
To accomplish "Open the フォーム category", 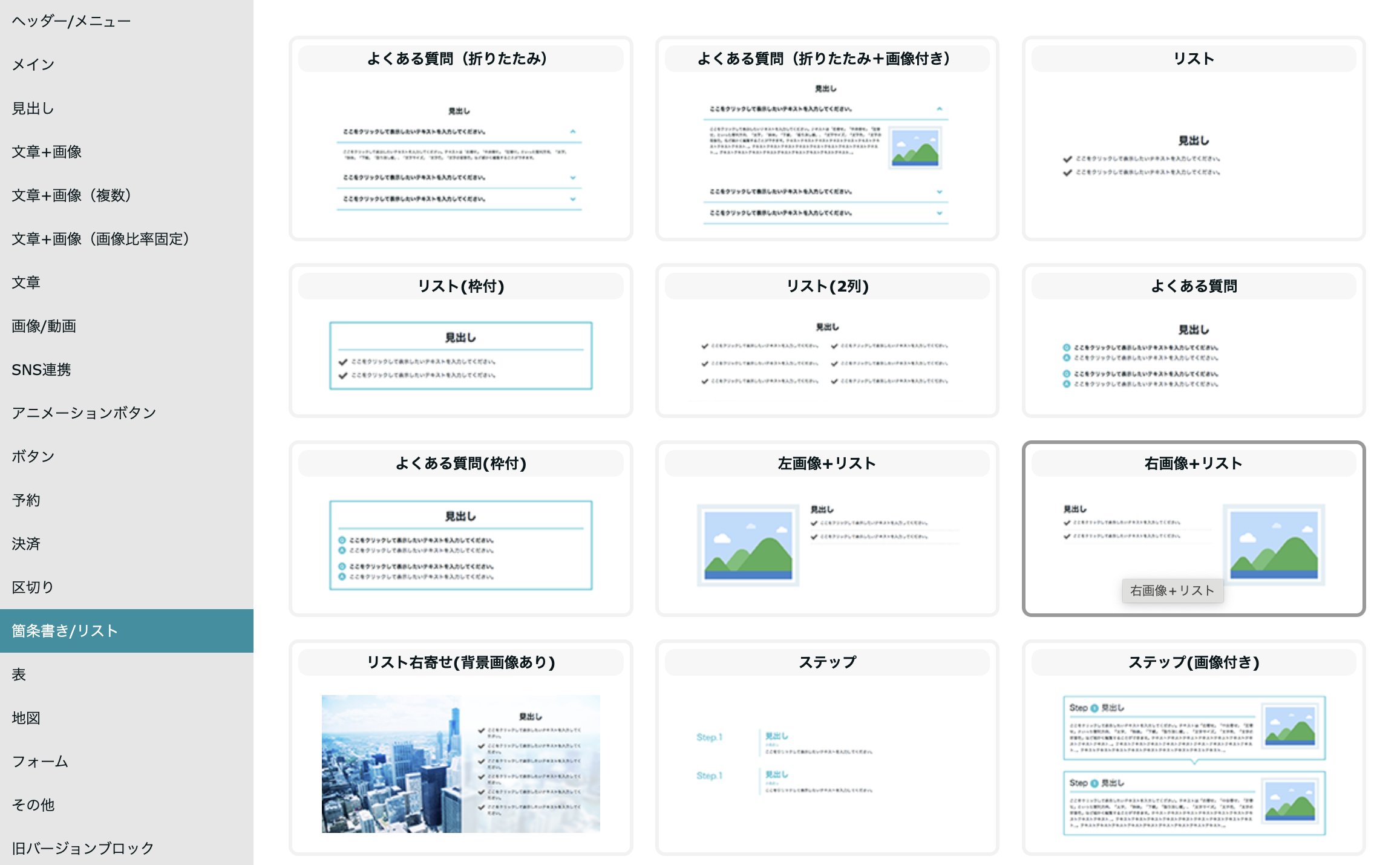I will tap(40, 762).
